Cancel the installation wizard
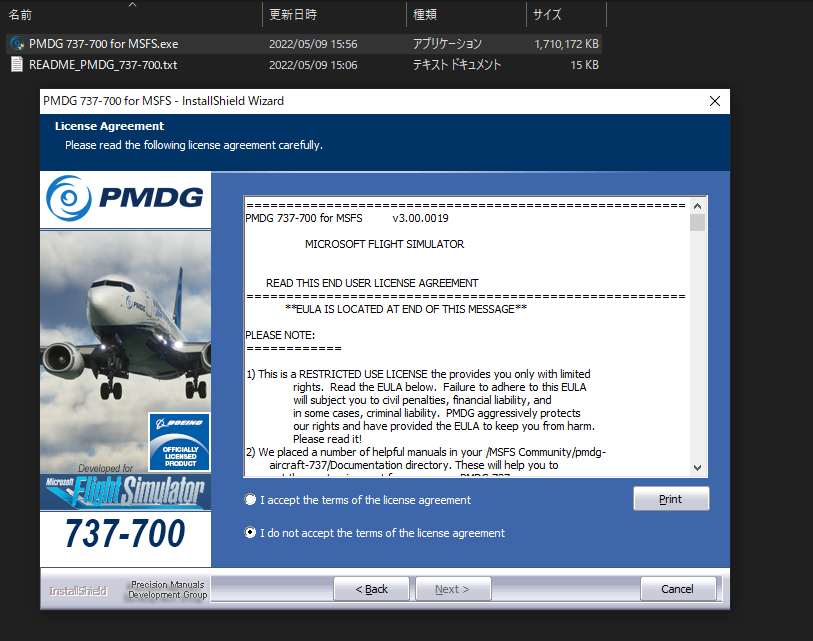The width and height of the screenshot is (813, 641). (x=677, y=589)
